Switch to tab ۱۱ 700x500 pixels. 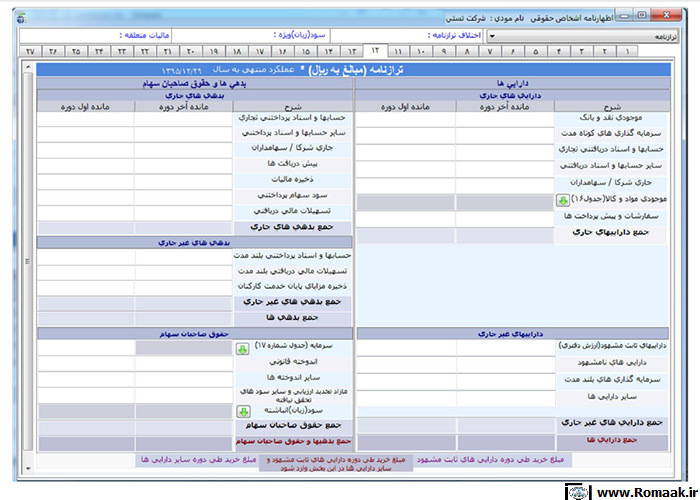click(398, 51)
